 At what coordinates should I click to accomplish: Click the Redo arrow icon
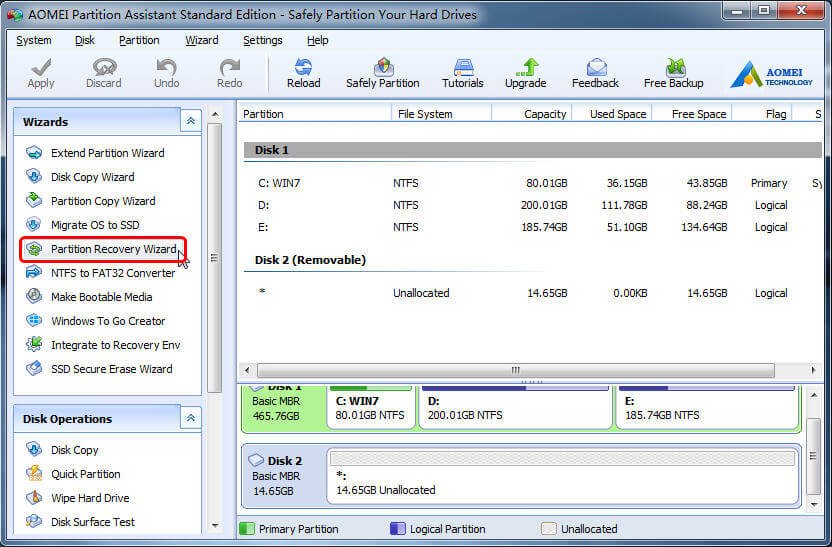[229, 67]
